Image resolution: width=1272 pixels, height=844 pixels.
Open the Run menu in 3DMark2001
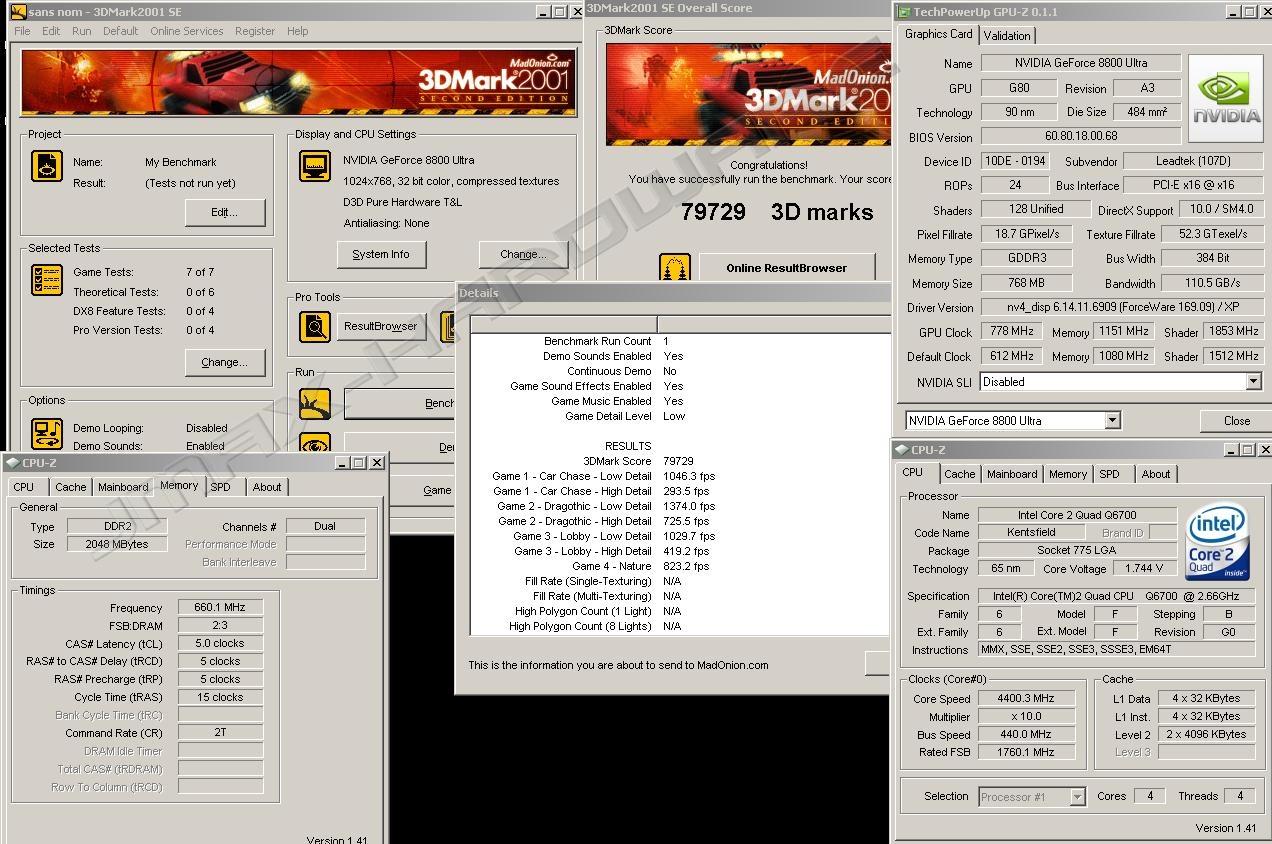tap(82, 31)
